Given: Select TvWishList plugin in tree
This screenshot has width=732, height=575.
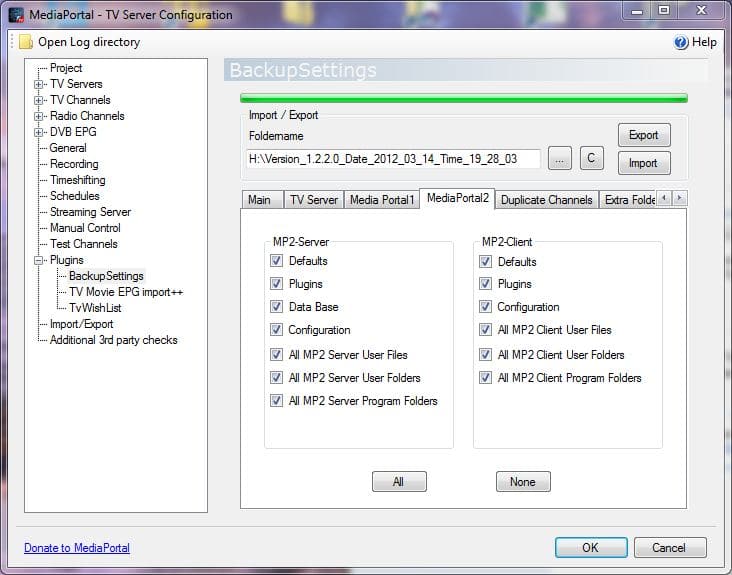Looking at the screenshot, I should tap(95, 308).
